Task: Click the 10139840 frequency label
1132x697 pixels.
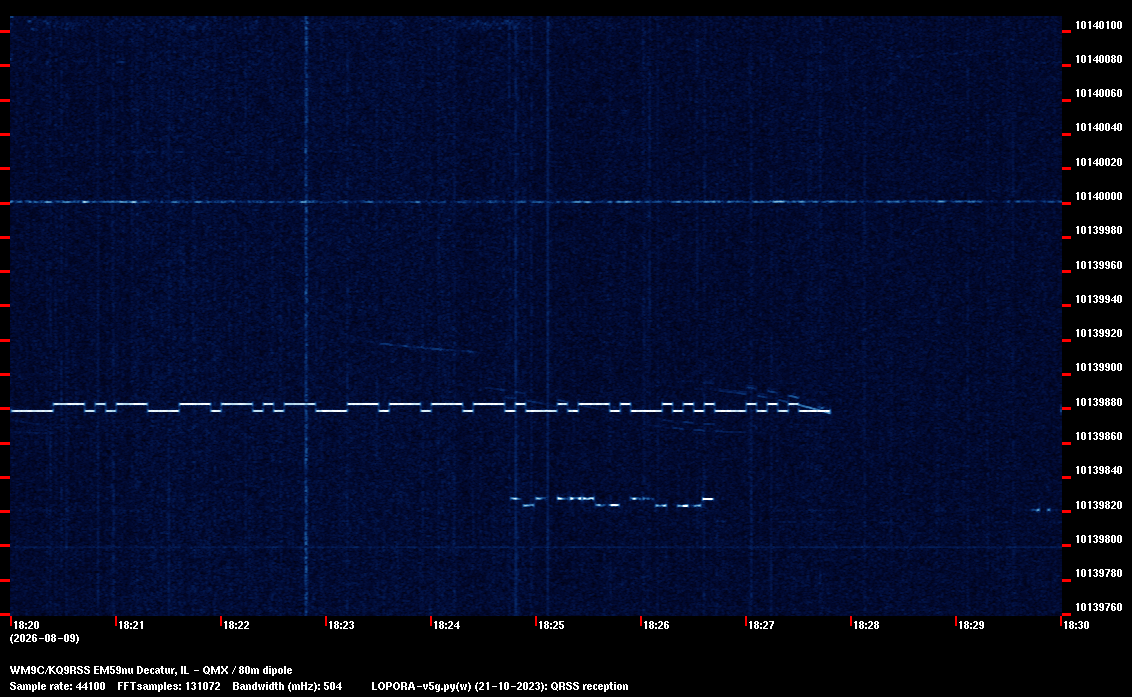Action: tap(1098, 470)
